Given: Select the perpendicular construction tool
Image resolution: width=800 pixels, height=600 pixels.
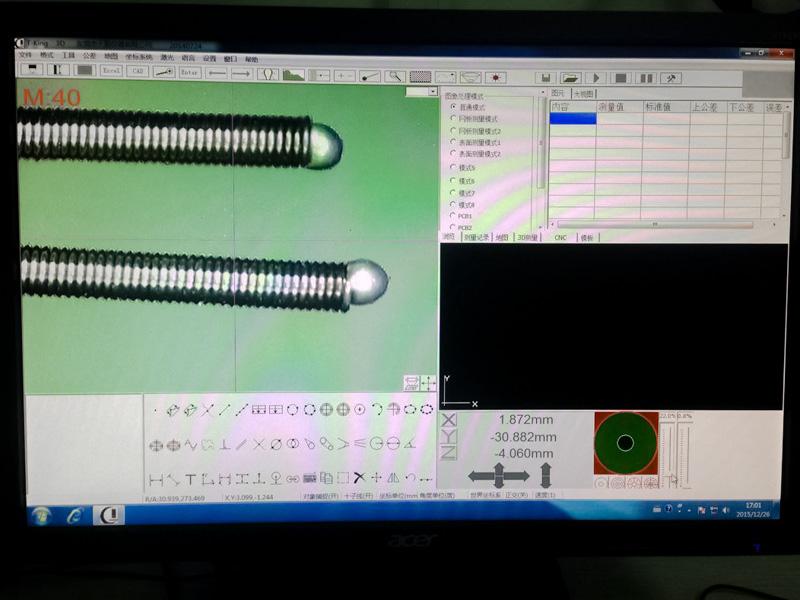Looking at the screenshot, I should [x=224, y=443].
